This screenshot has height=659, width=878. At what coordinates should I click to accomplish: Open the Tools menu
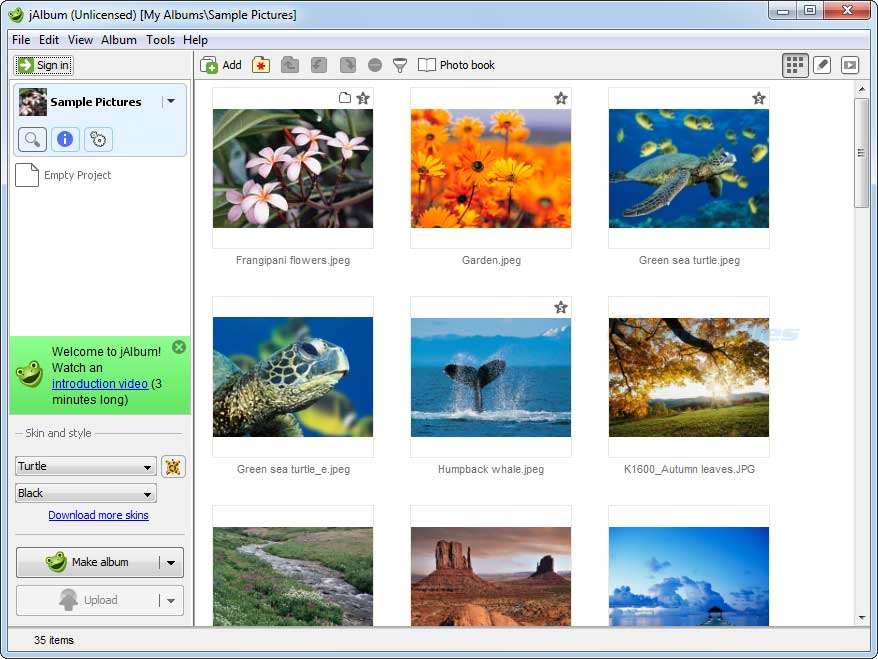point(160,40)
